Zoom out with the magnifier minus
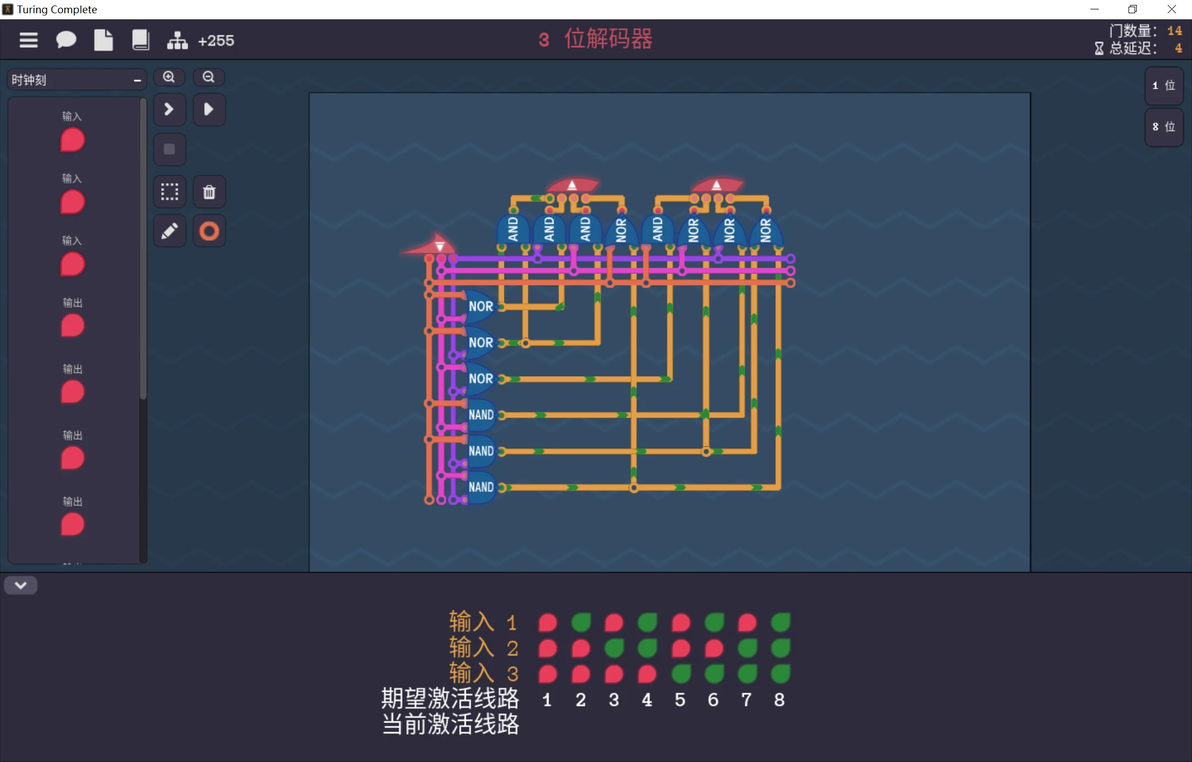 click(208, 77)
